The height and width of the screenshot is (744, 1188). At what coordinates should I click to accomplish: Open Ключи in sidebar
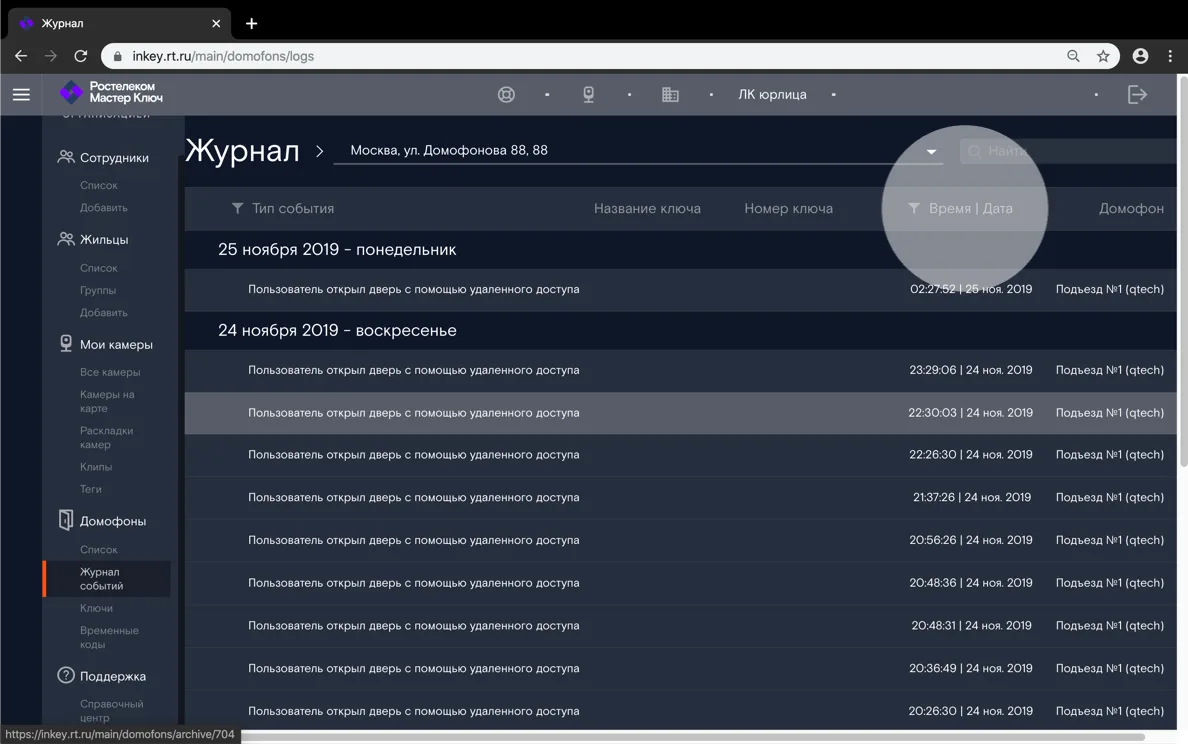tap(96, 608)
